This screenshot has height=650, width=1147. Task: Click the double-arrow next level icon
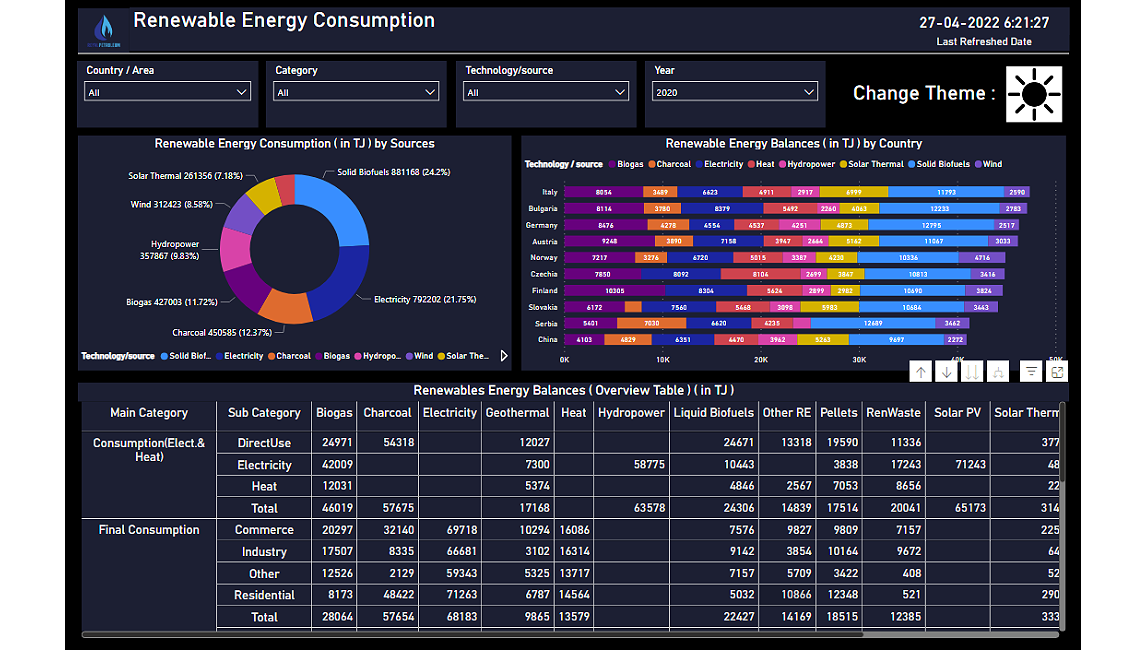[x=971, y=372]
